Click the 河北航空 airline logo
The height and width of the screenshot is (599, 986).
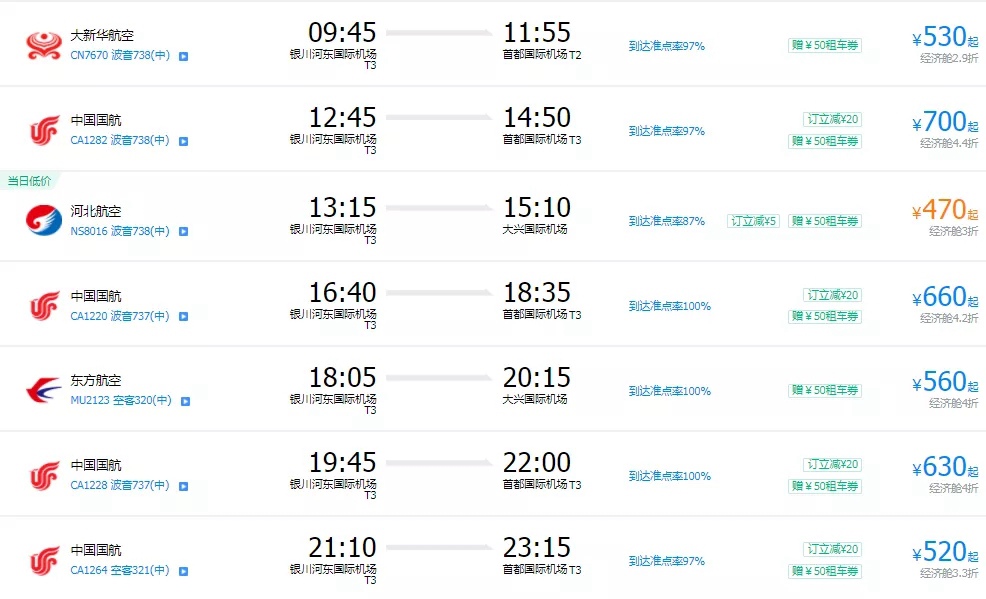tap(44, 220)
